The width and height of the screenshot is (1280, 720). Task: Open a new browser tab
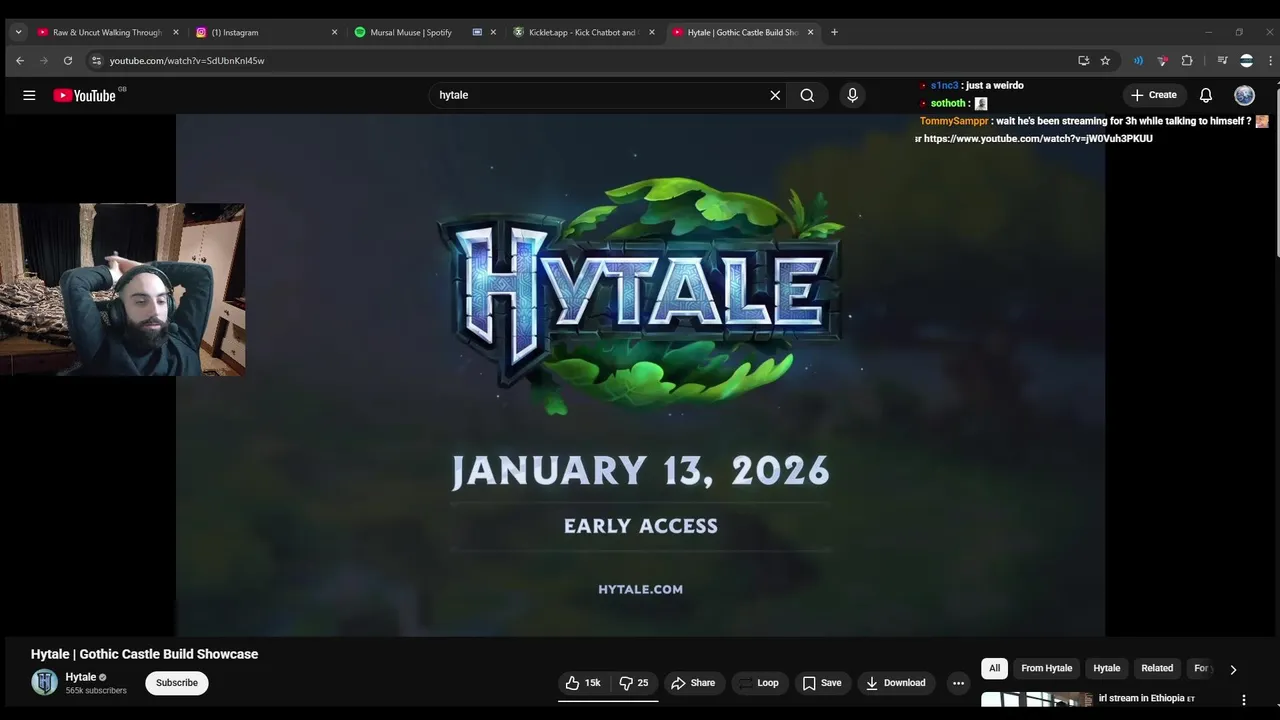coord(834,32)
